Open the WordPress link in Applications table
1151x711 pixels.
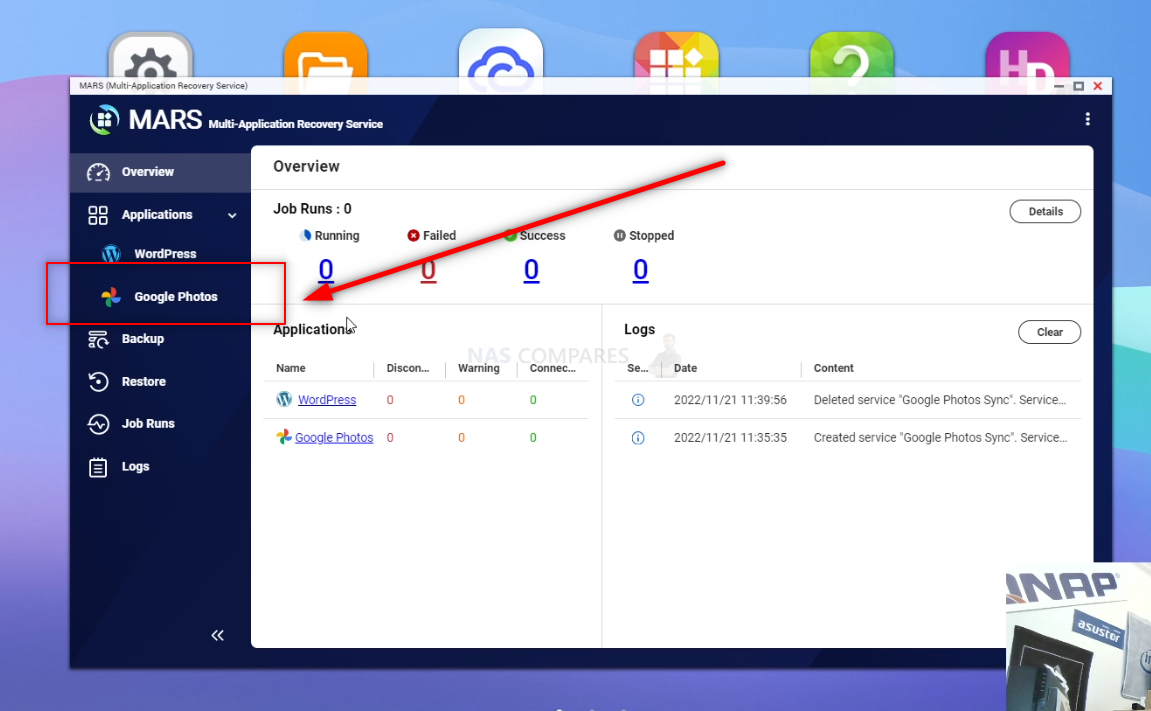[x=327, y=399]
